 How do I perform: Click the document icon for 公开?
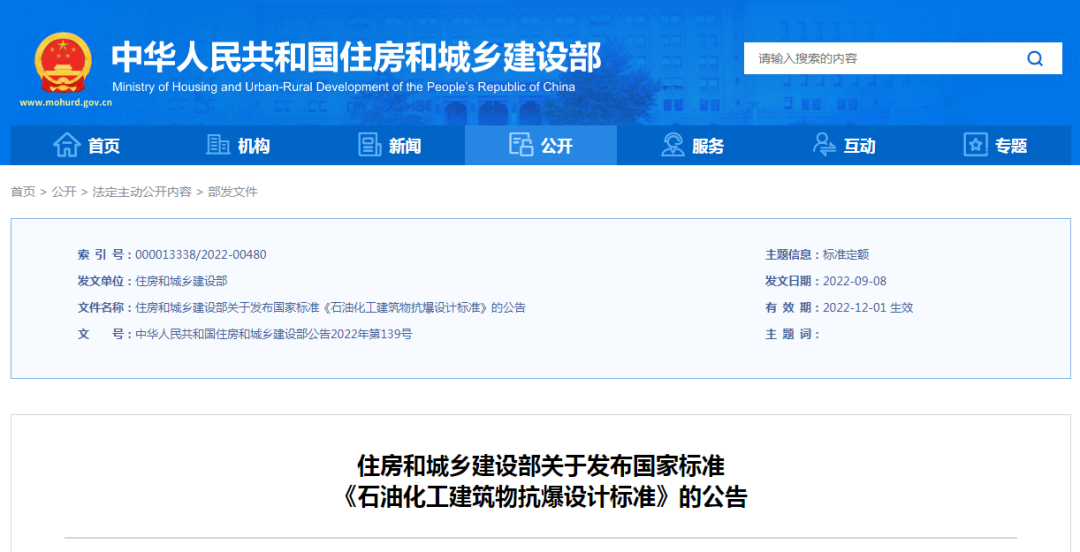click(x=521, y=145)
